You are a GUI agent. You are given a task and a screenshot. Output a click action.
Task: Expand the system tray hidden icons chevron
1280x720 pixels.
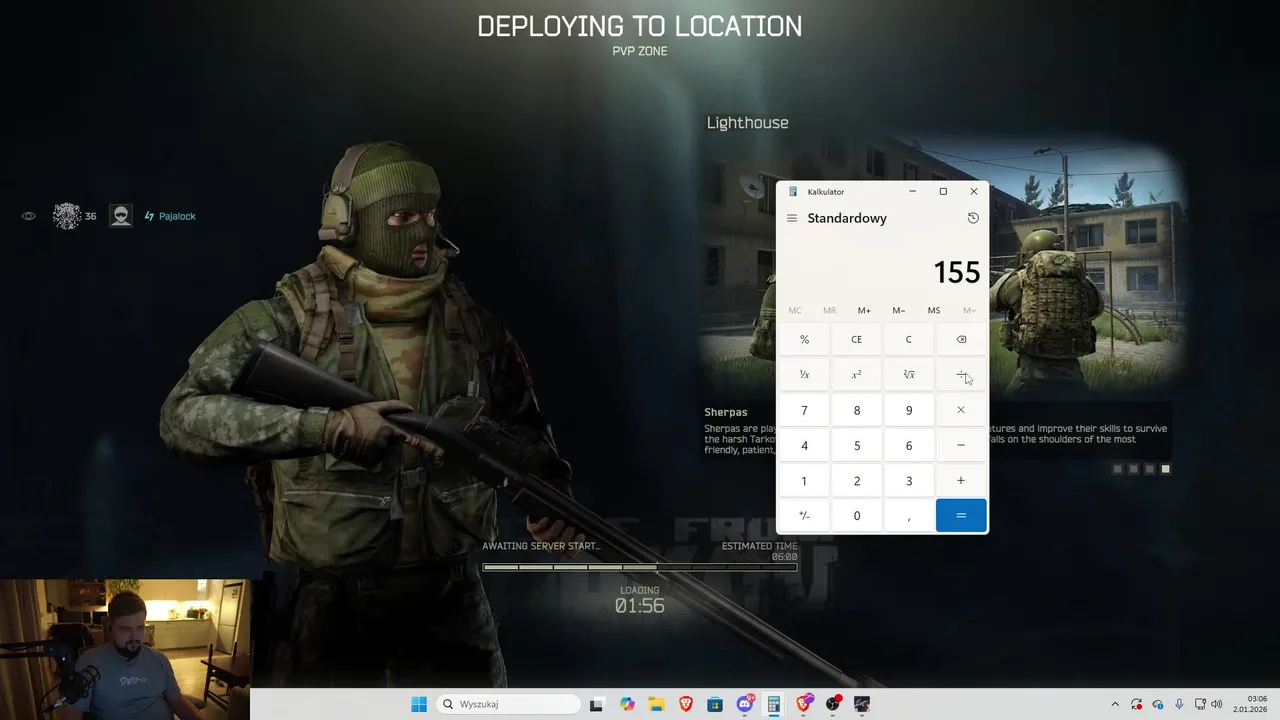[x=1115, y=704]
